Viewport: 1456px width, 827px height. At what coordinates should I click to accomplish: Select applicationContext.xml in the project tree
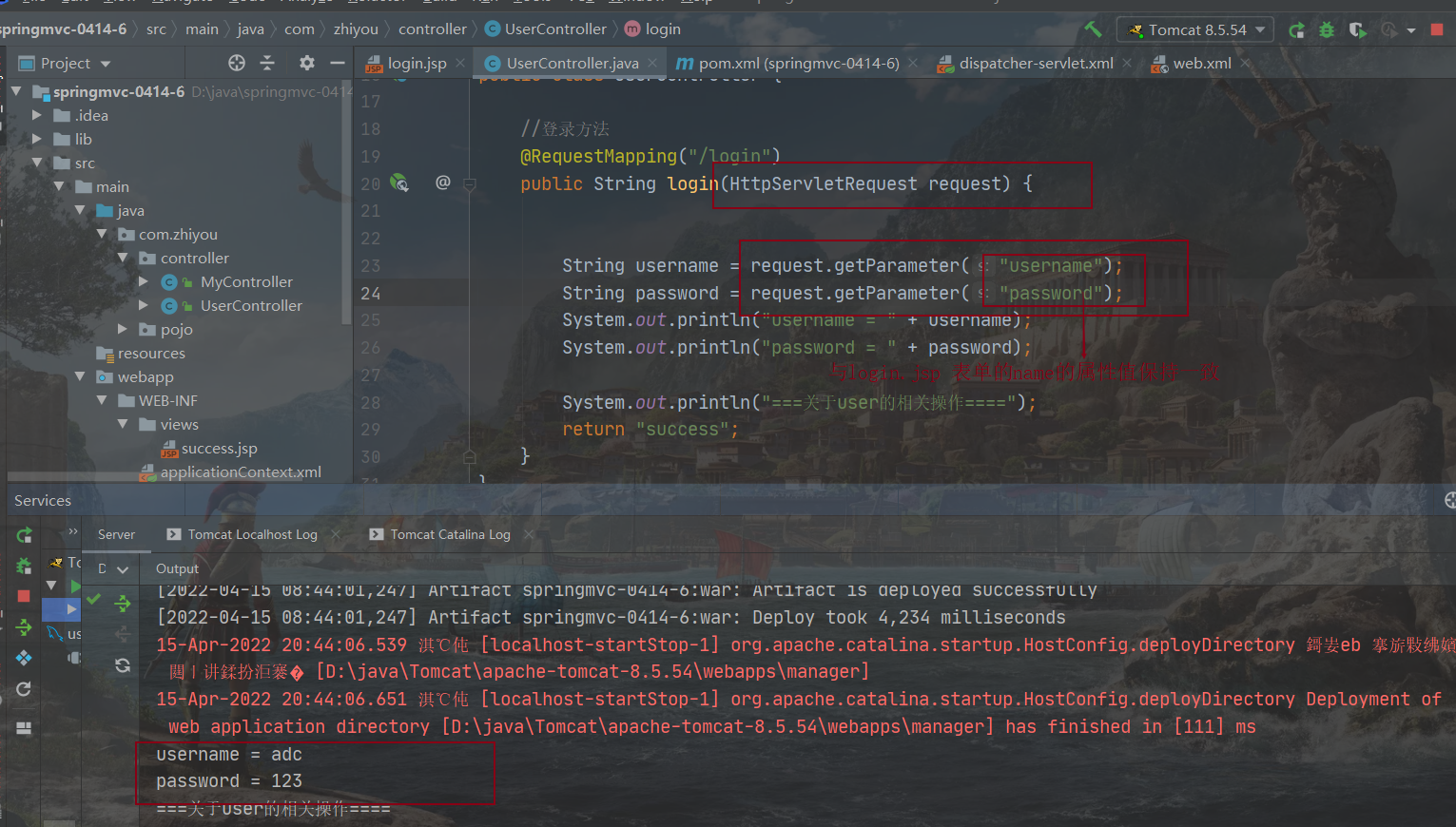[241, 471]
